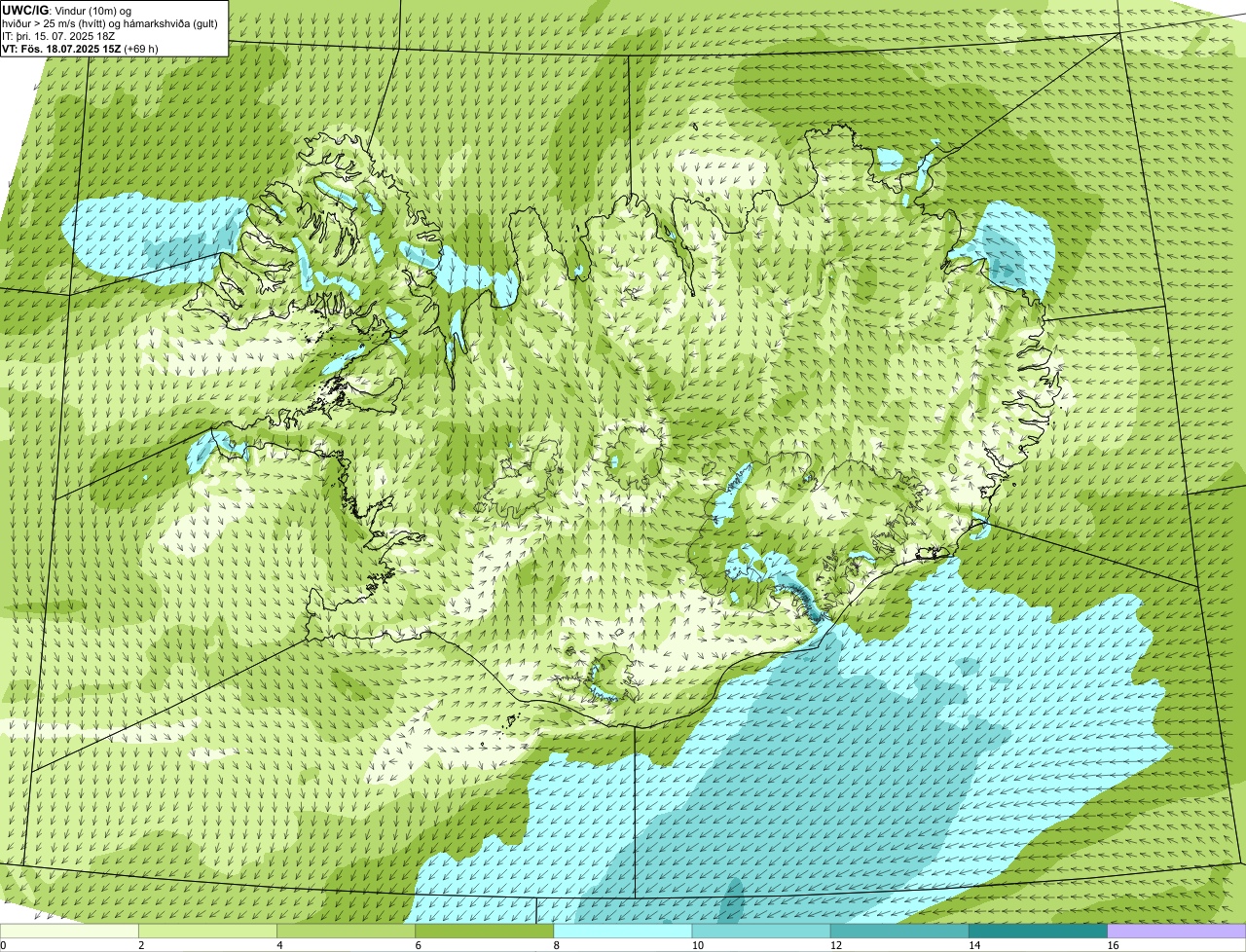Click the legend scale label '10'
The width and height of the screenshot is (1246, 952).
[697, 945]
